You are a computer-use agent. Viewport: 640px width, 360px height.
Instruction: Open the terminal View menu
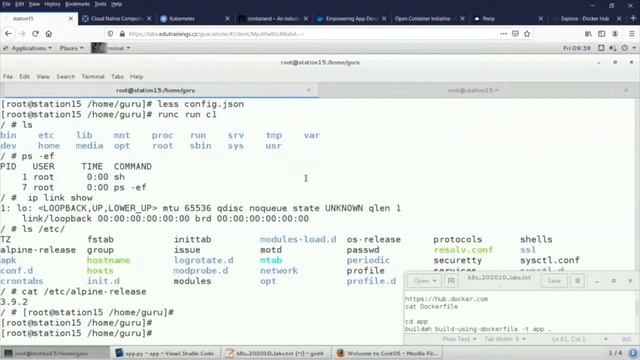[43, 76]
